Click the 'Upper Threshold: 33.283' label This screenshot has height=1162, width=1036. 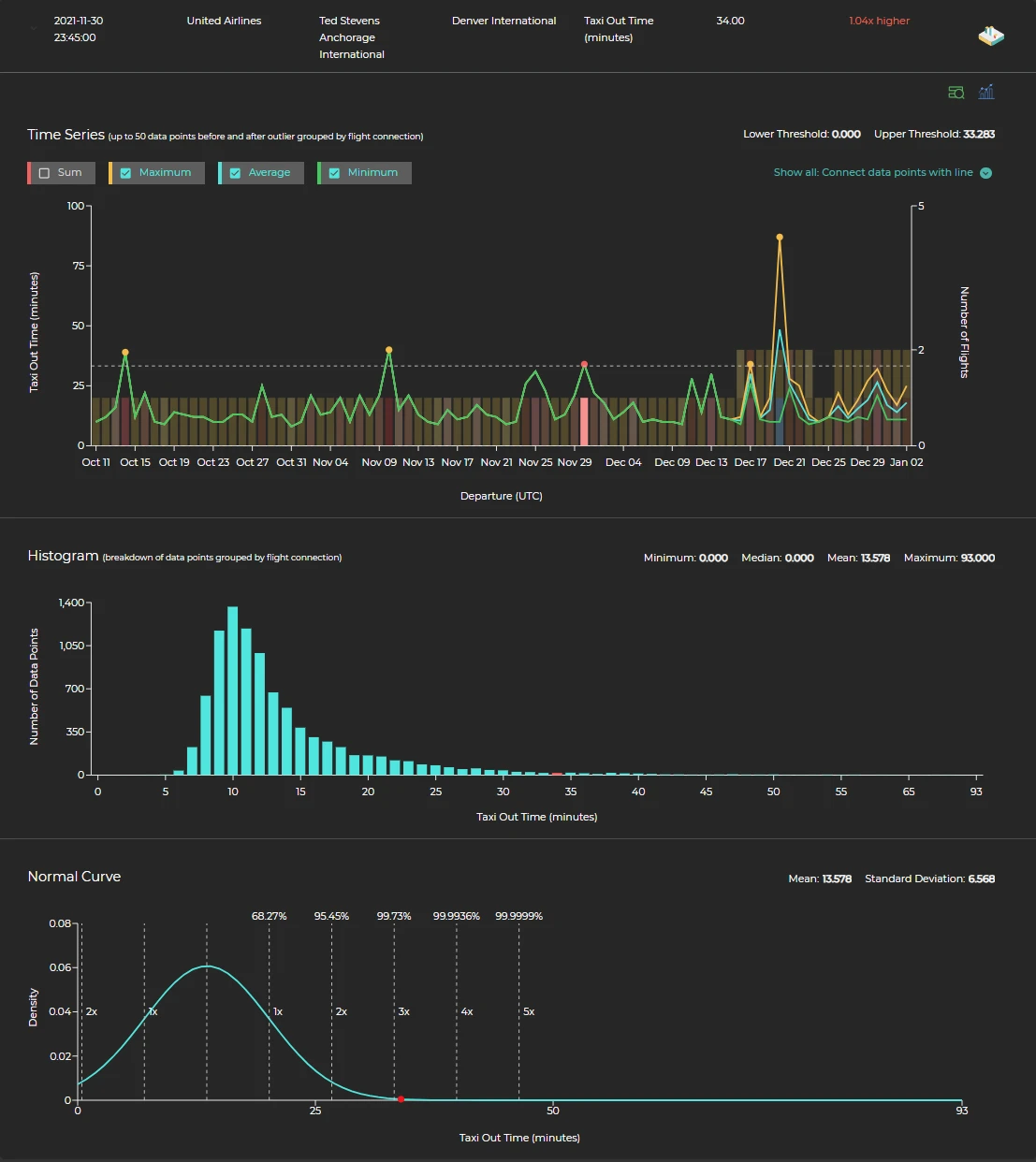tap(934, 134)
